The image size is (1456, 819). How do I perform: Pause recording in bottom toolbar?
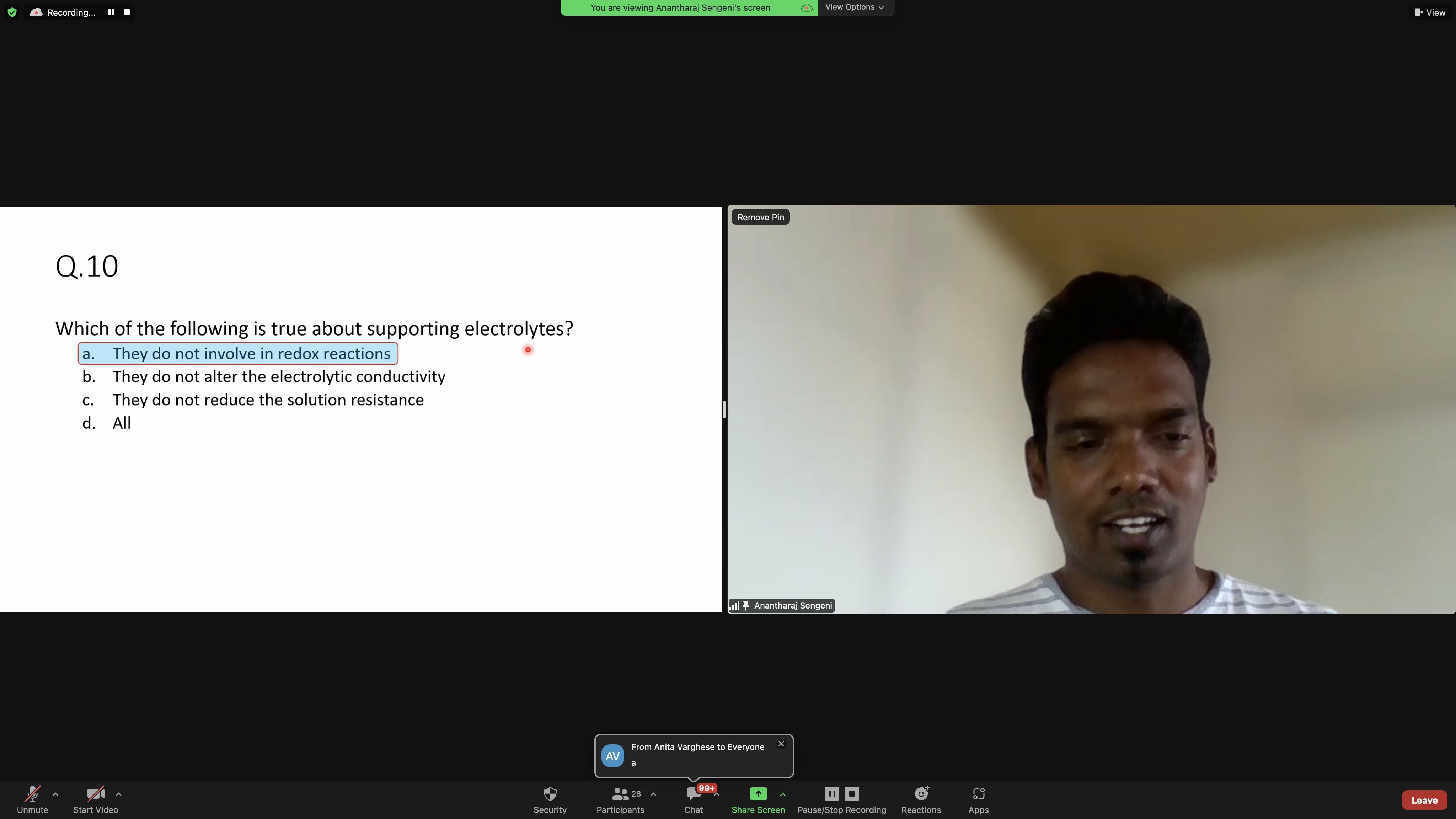(x=831, y=793)
